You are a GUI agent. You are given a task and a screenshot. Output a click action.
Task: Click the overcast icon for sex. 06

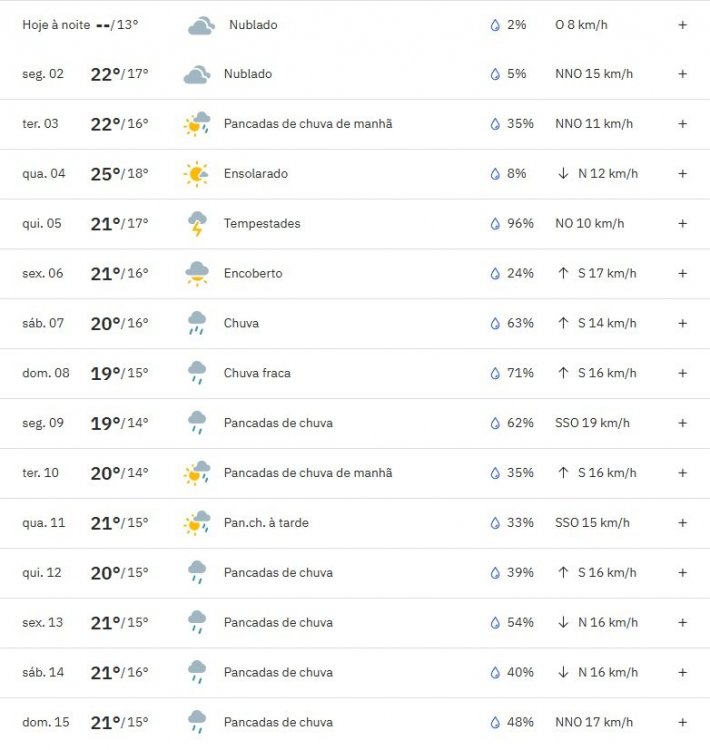[x=197, y=274]
